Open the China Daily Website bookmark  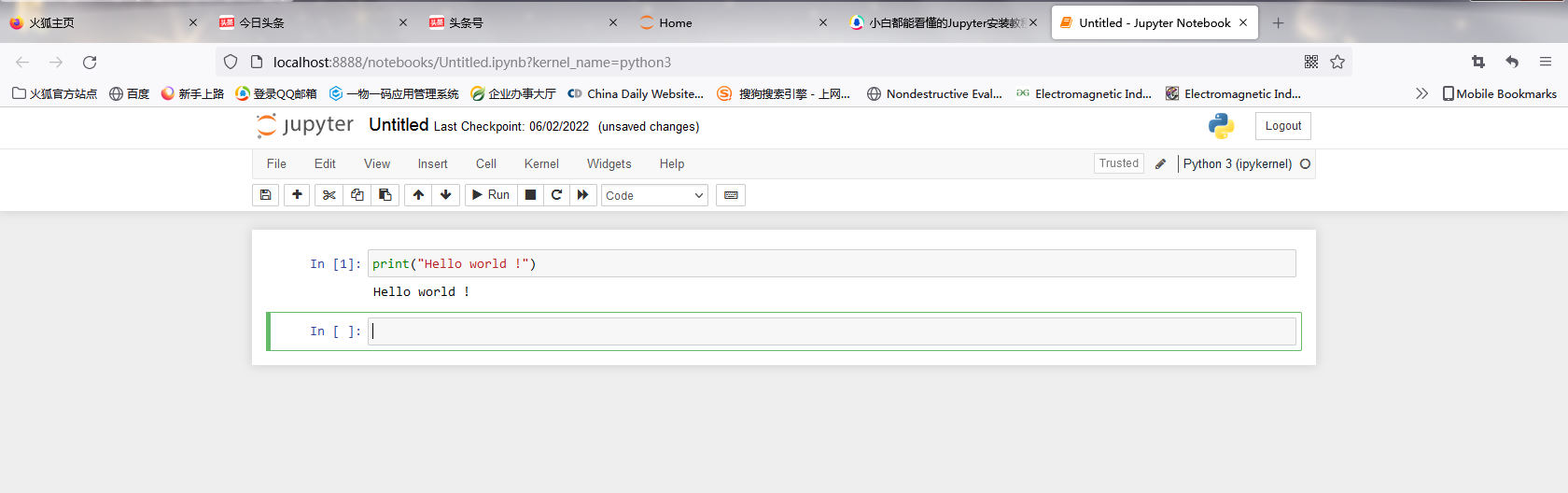[636, 93]
